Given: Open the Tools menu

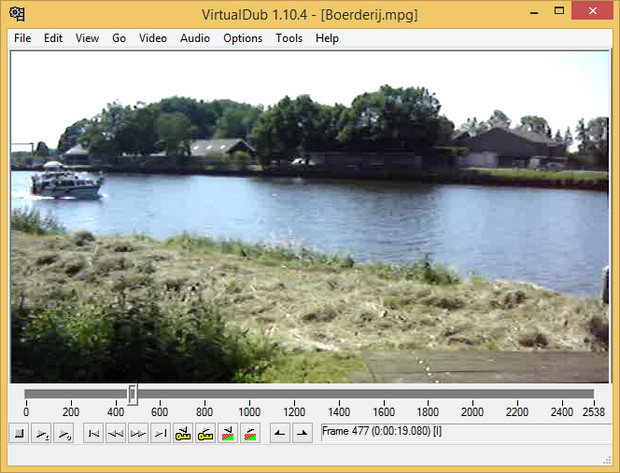Looking at the screenshot, I should (289, 38).
